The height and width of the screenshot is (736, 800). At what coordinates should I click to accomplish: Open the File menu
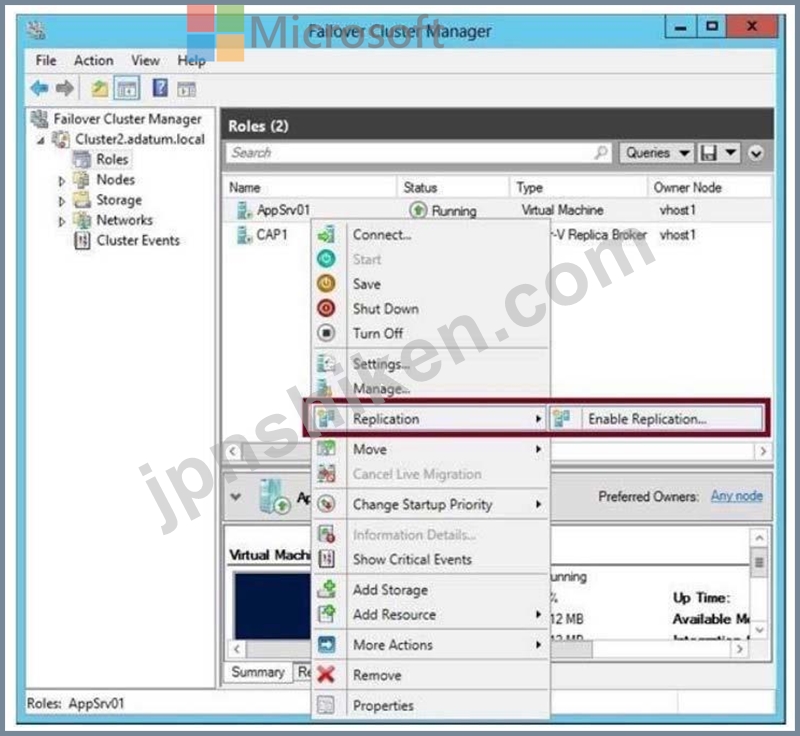coord(46,60)
